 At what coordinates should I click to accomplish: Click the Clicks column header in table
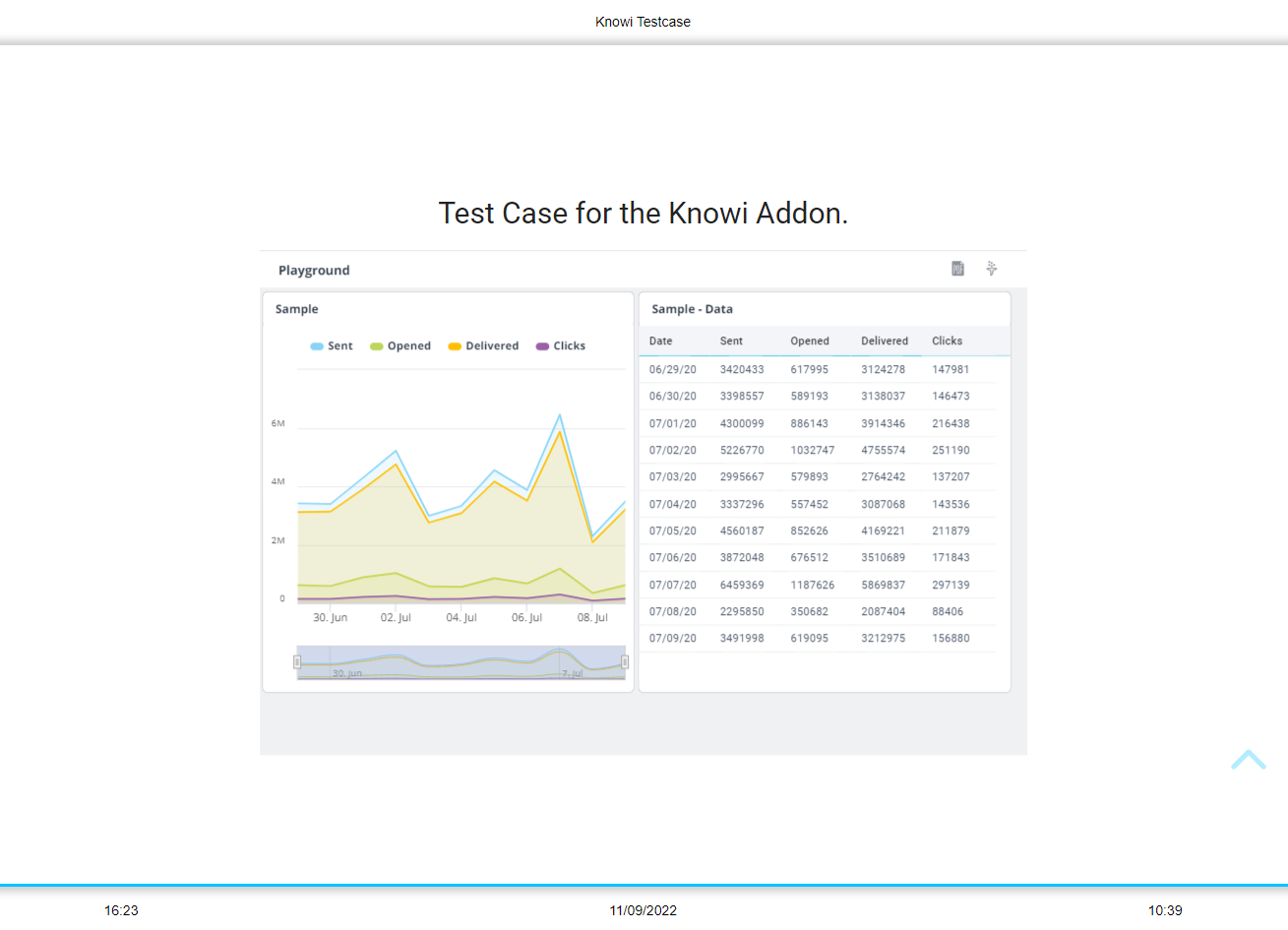tap(947, 341)
